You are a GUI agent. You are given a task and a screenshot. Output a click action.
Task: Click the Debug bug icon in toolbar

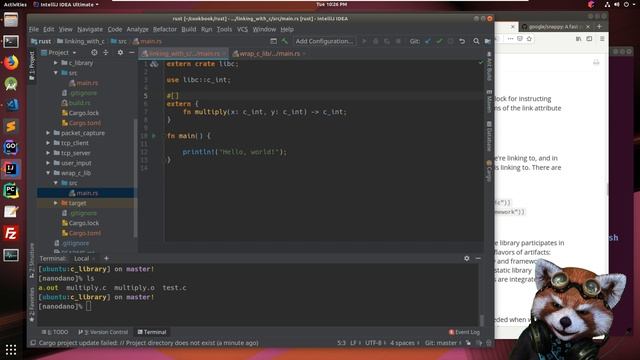(376, 41)
